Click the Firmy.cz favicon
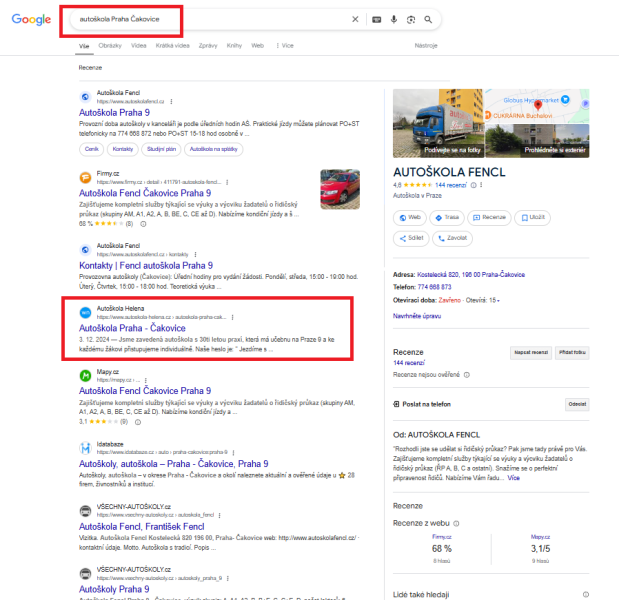Viewport: 619px width, 600px height. coord(85,178)
